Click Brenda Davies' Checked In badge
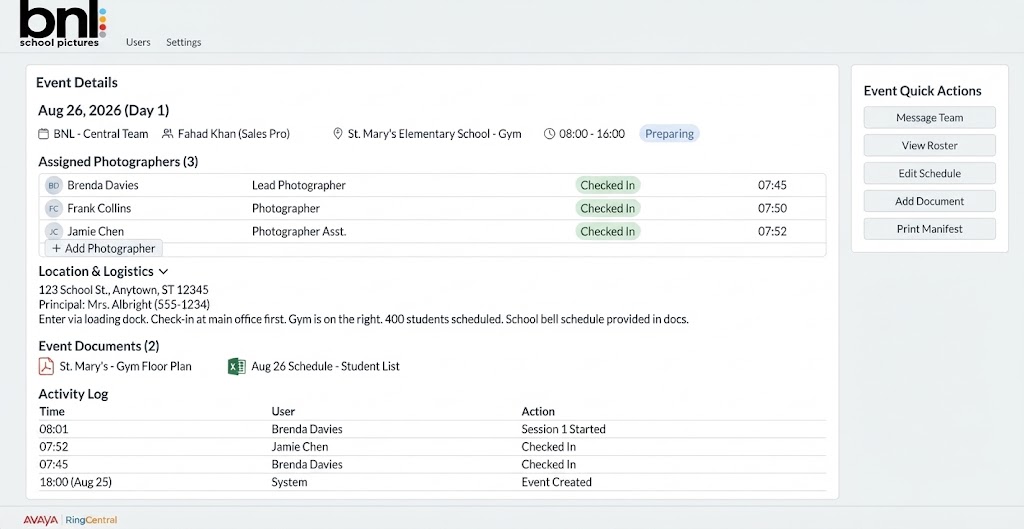The width and height of the screenshot is (1024, 529). (x=607, y=185)
